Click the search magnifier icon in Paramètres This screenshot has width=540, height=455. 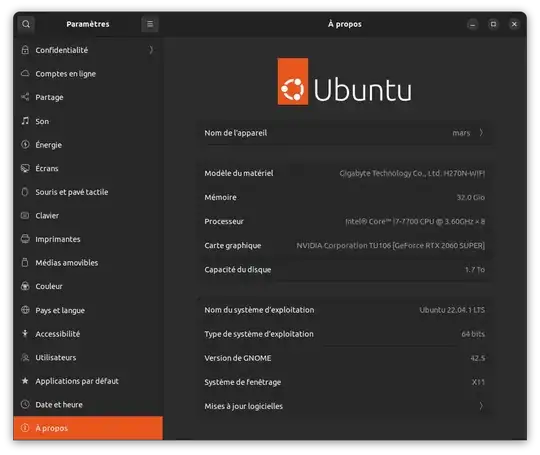[x=26, y=24]
